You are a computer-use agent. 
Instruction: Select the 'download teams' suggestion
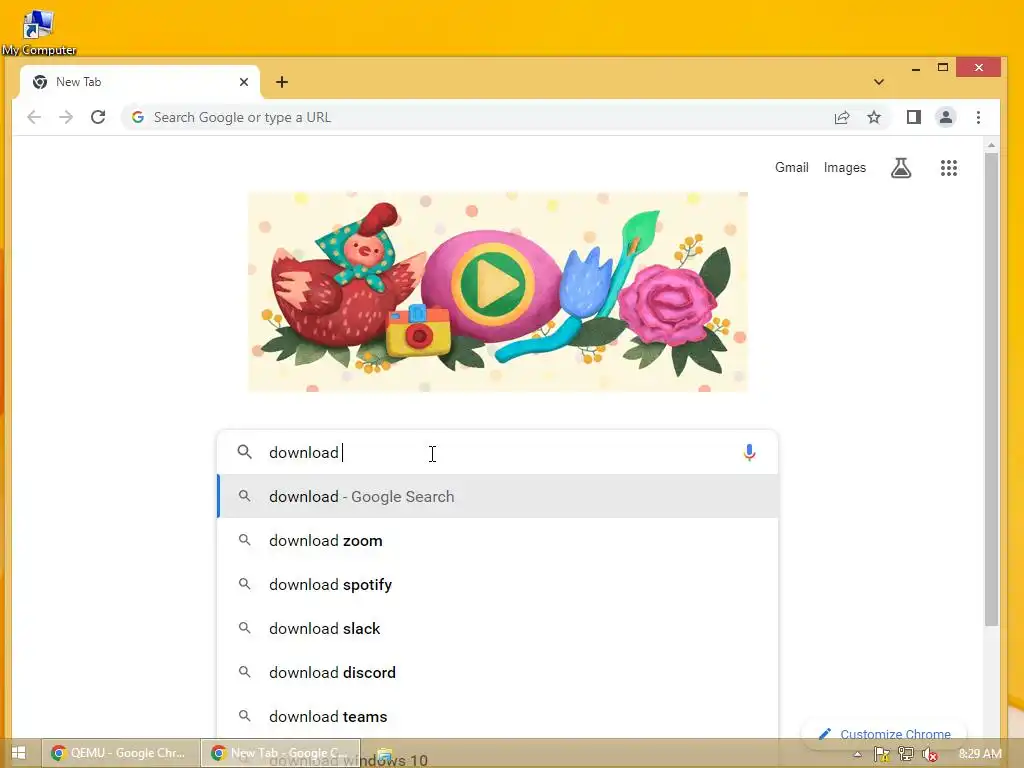pos(497,716)
